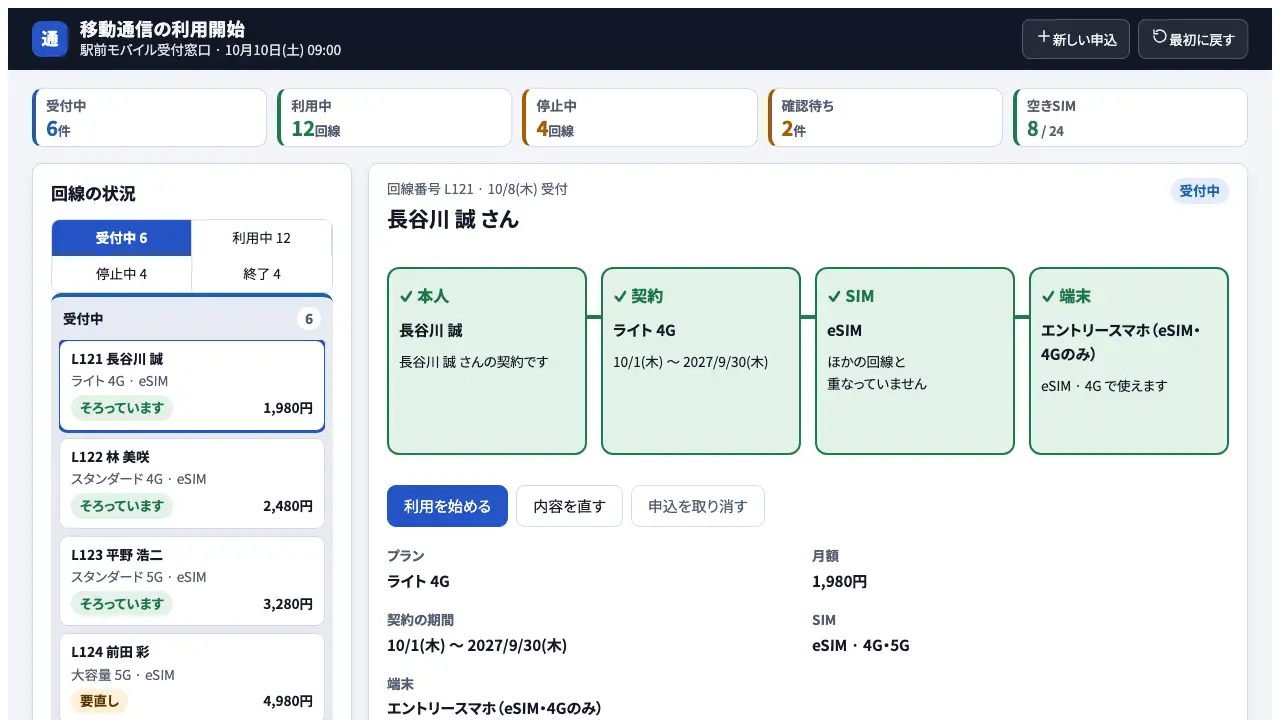This screenshot has width=1280, height=720.
Task: Select line L121 長谷川 誠 card
Action: [x=192, y=386]
